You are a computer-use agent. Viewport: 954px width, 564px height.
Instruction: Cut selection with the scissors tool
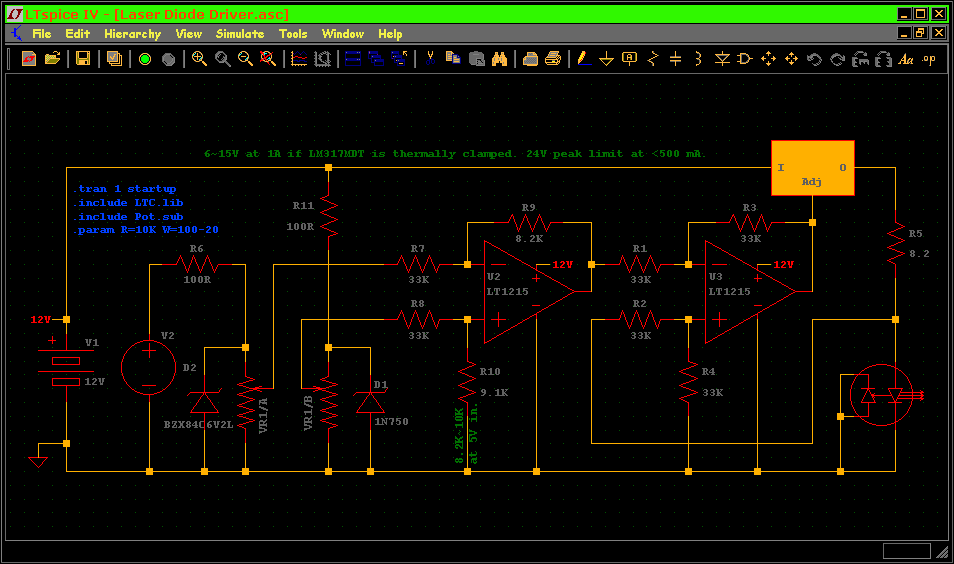coord(430,58)
